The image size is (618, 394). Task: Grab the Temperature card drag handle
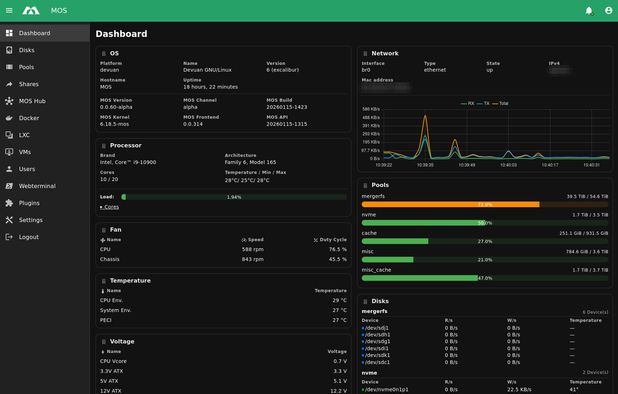tap(104, 281)
